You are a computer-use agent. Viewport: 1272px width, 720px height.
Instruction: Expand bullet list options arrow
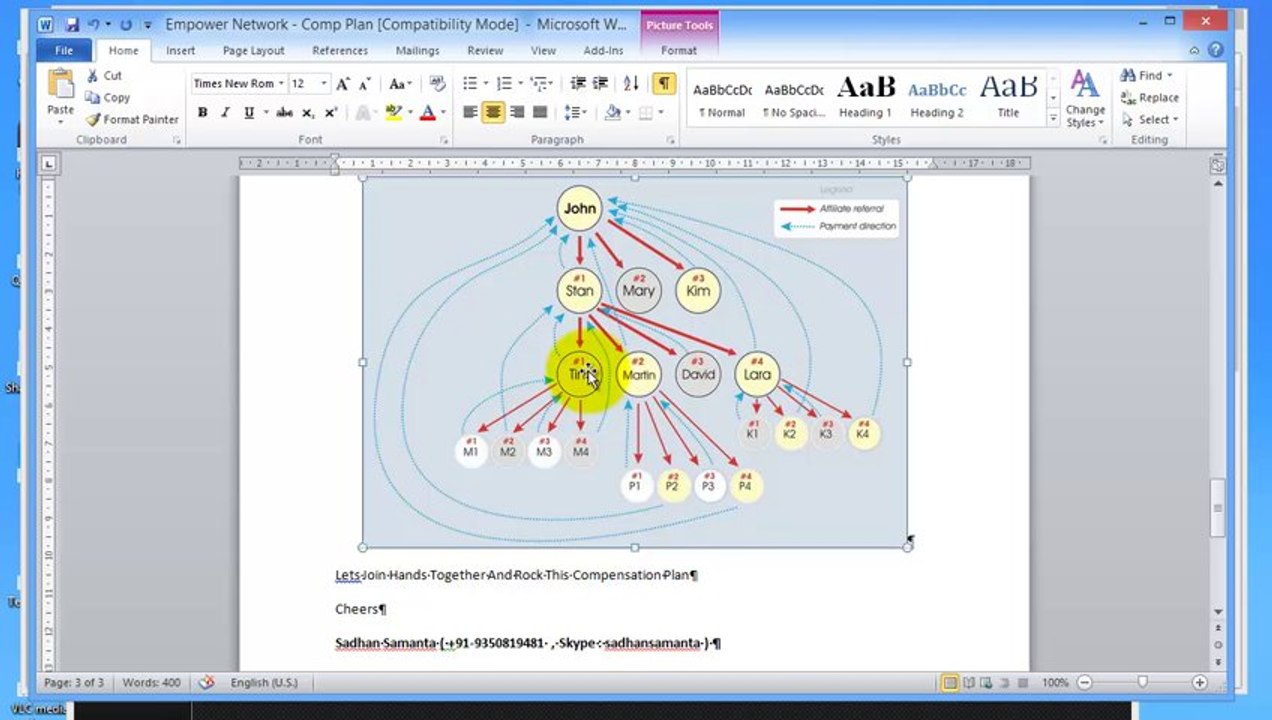pyautogui.click(x=486, y=84)
